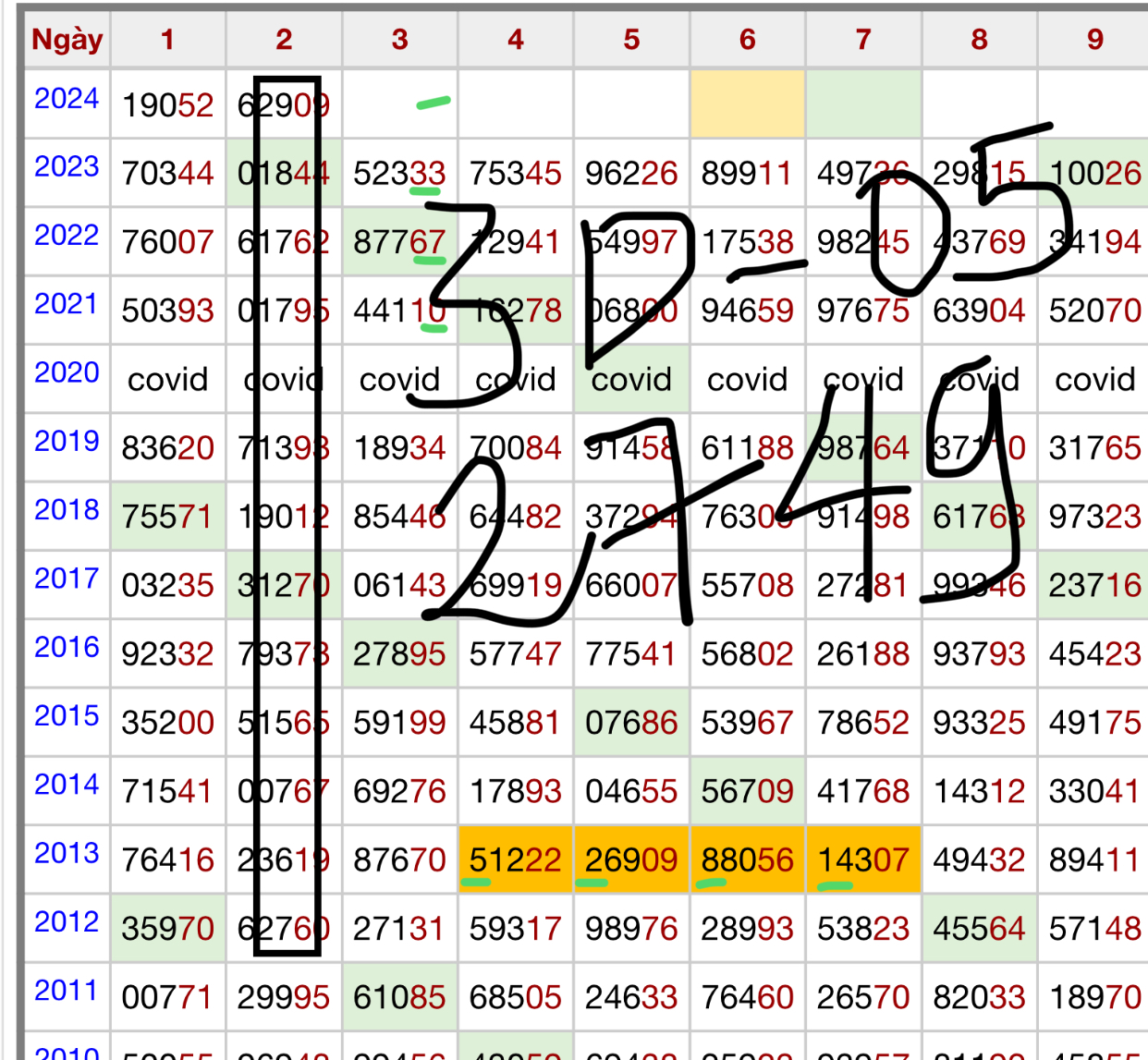Click the empty yellow cell in 2024 row
The image size is (1148, 1060).
coord(747,104)
